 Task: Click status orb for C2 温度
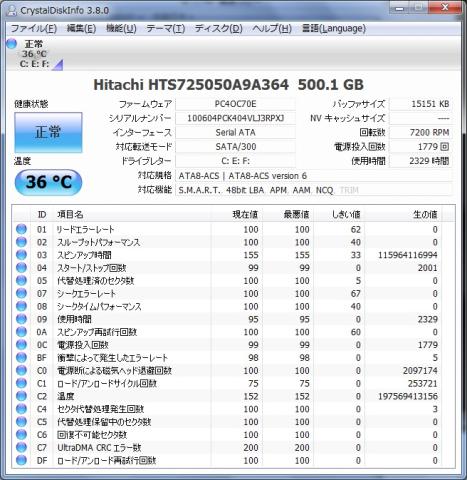21,396
